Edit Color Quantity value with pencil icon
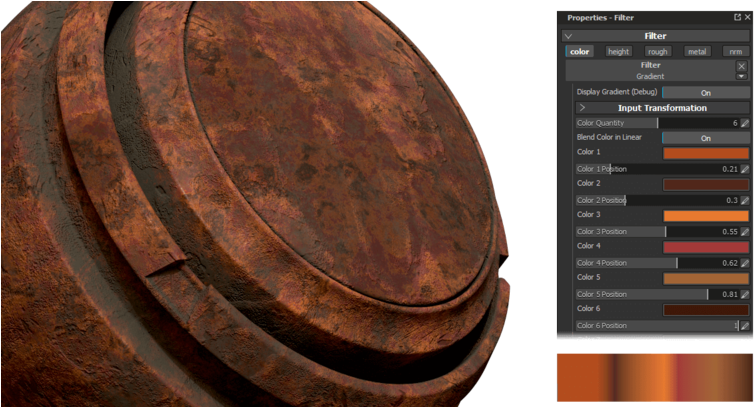Image resolution: width=754 pixels, height=407 pixels. [x=745, y=123]
